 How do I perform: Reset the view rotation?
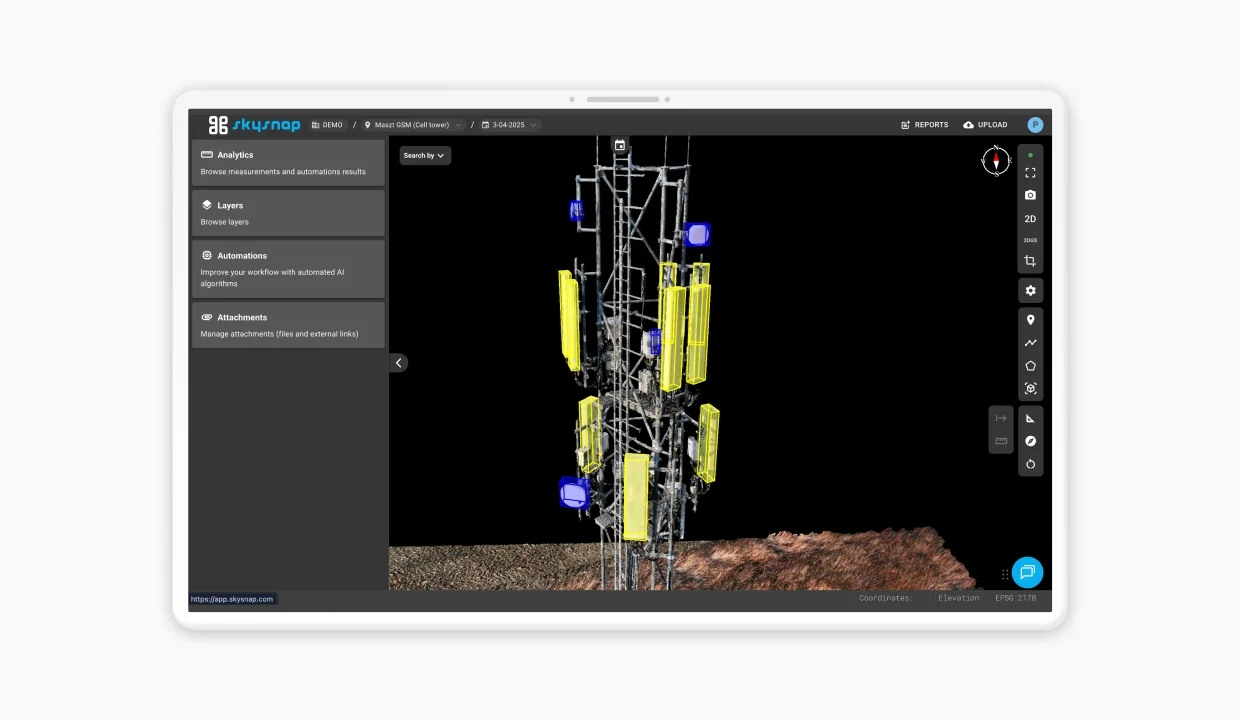1030,464
